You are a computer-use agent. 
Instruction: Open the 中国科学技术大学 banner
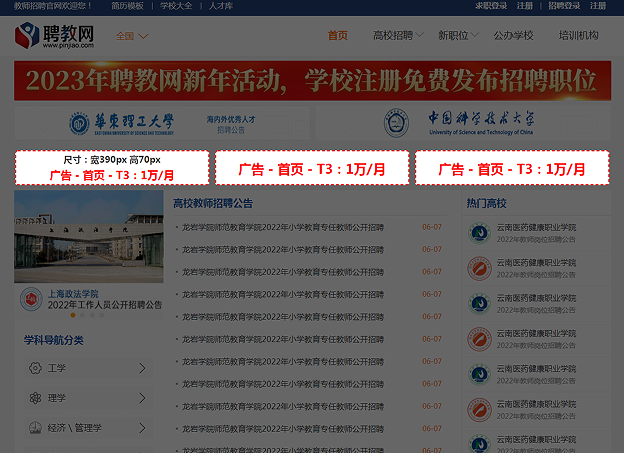pyautogui.click(x=463, y=123)
